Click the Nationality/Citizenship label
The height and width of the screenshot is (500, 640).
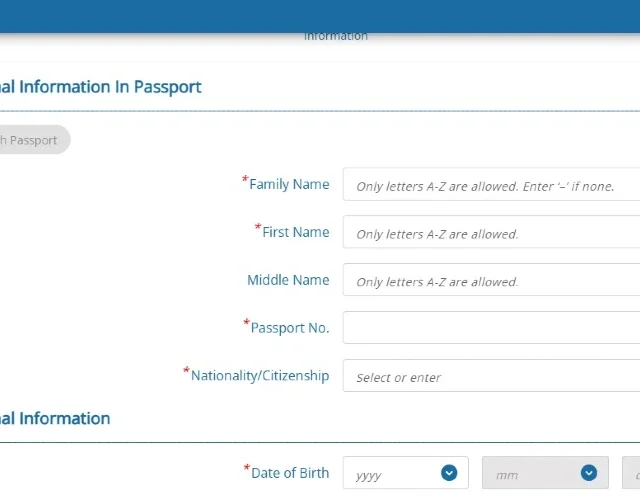pos(259,375)
